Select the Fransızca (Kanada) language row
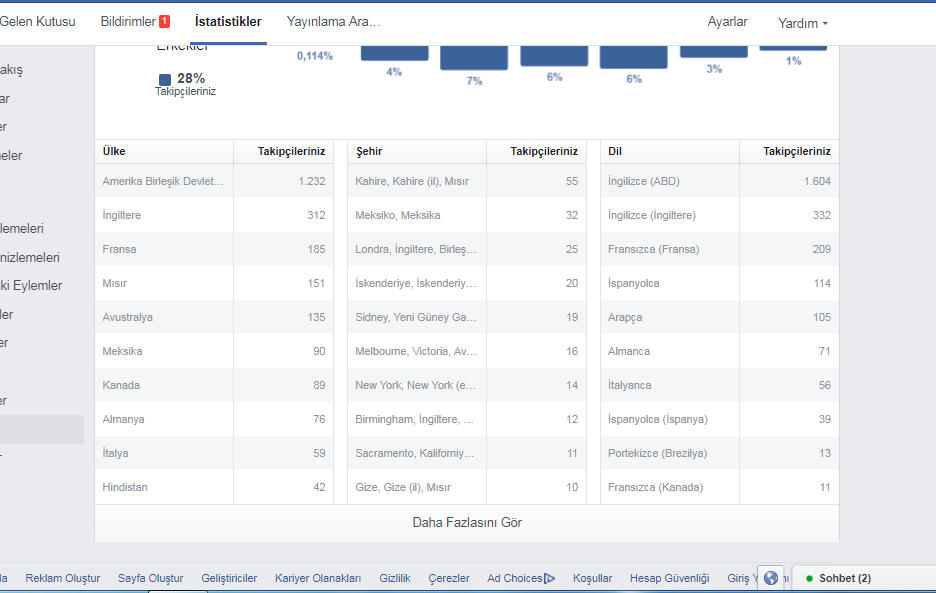936x593 pixels. (719, 487)
